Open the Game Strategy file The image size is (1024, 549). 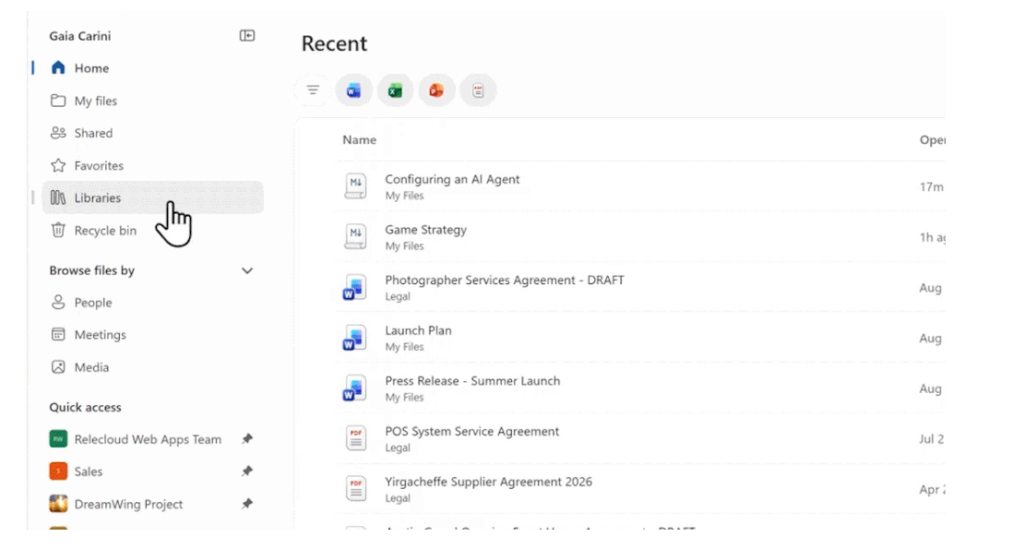tap(426, 230)
